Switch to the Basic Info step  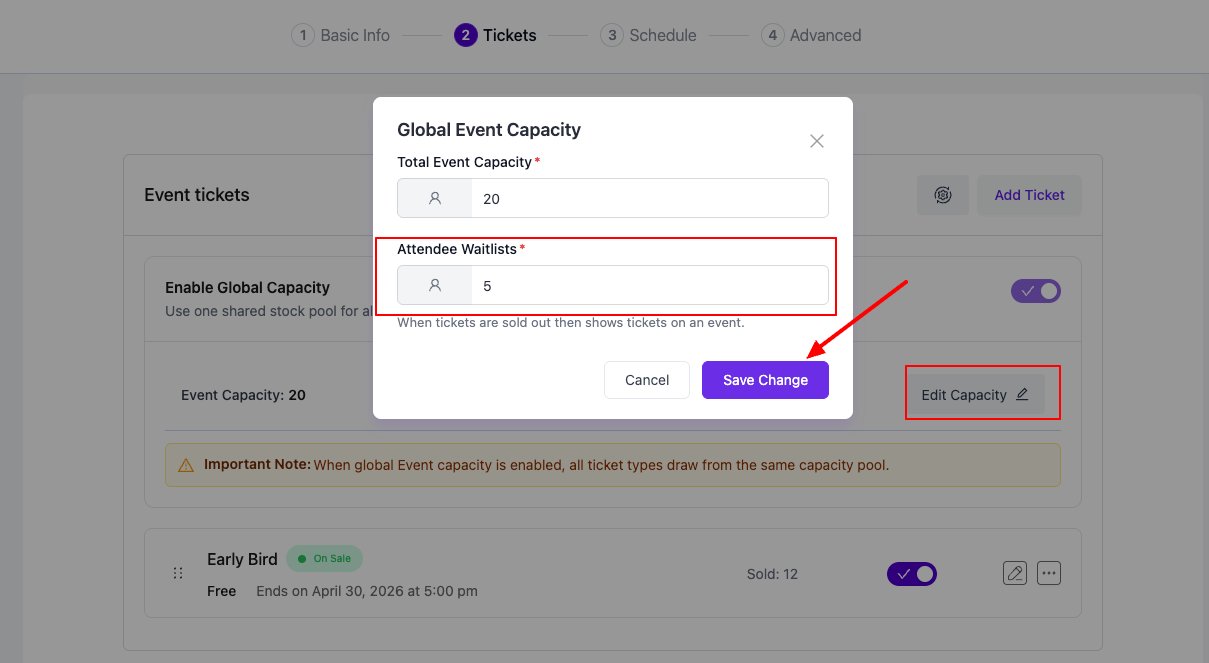click(341, 35)
